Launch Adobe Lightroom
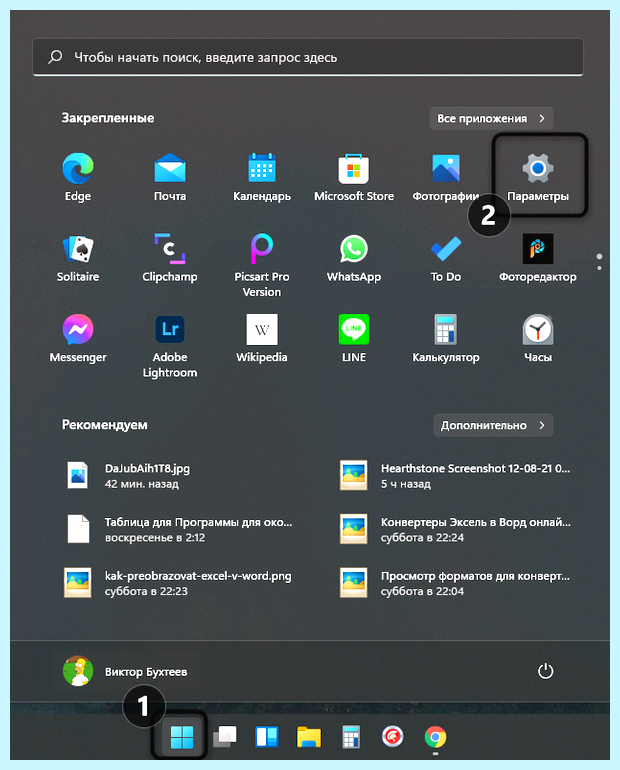 170,346
